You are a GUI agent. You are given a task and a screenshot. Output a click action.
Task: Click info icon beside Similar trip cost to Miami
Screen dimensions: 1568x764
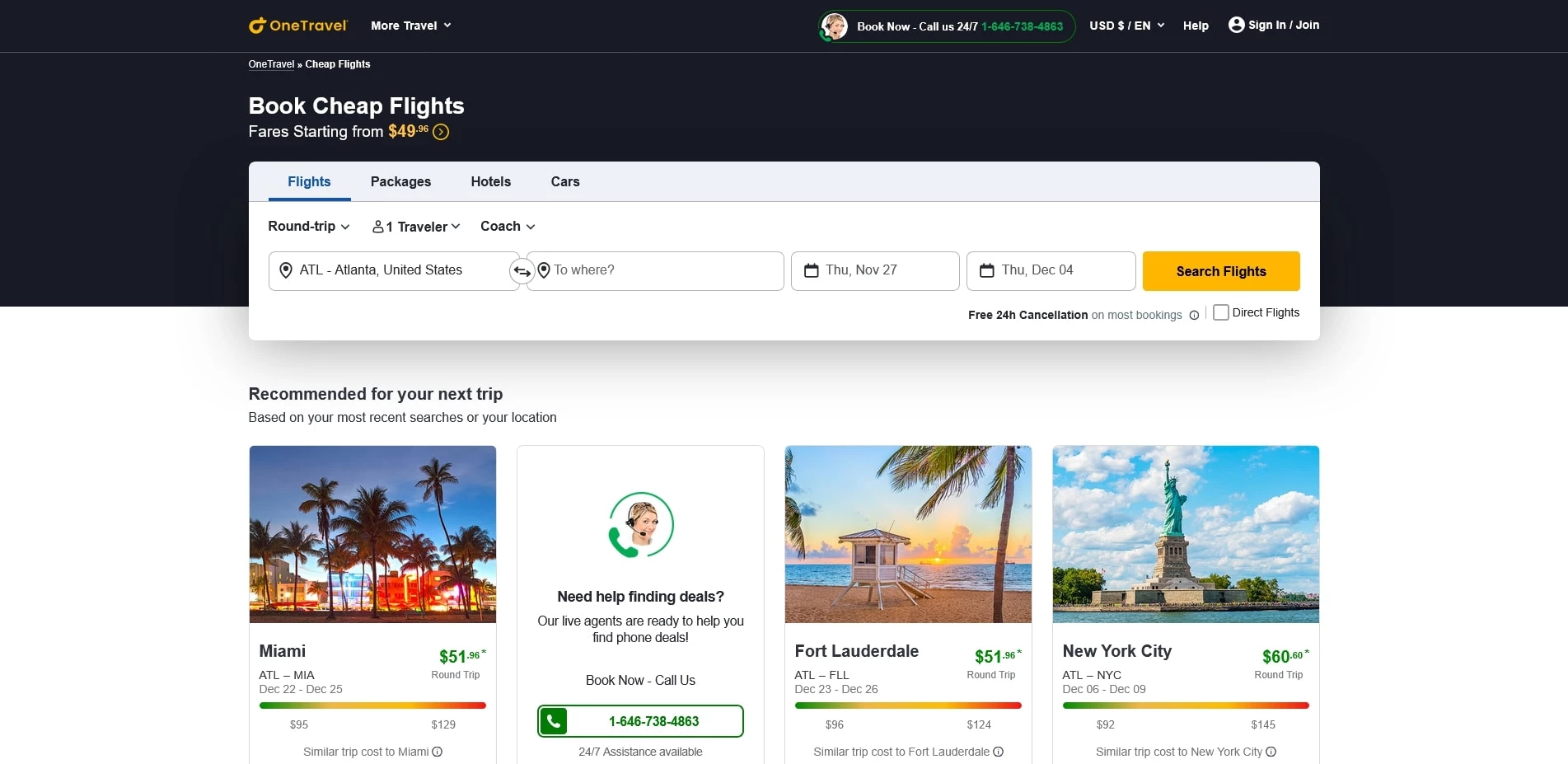438,752
